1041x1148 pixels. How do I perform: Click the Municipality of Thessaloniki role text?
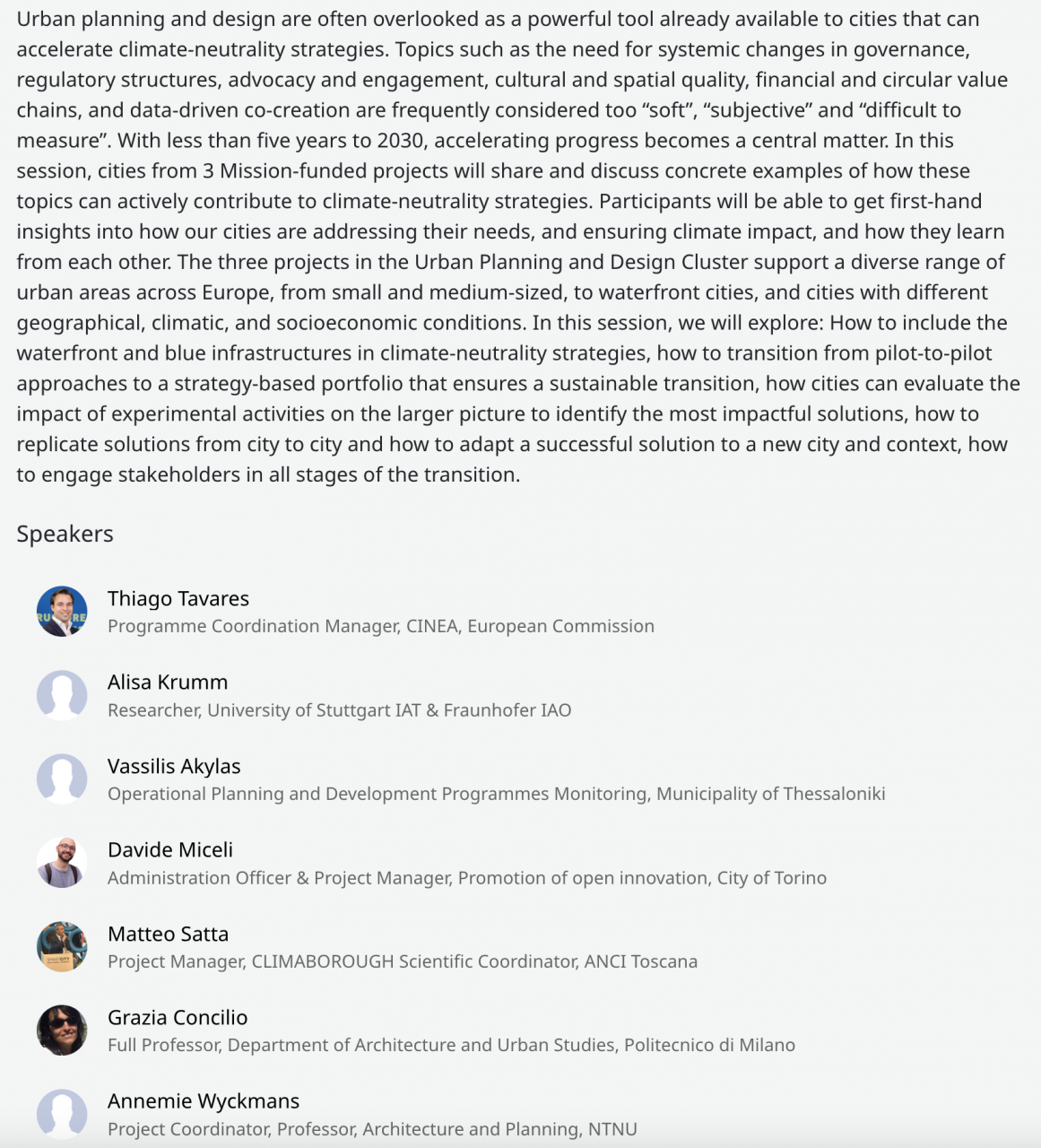[496, 794]
